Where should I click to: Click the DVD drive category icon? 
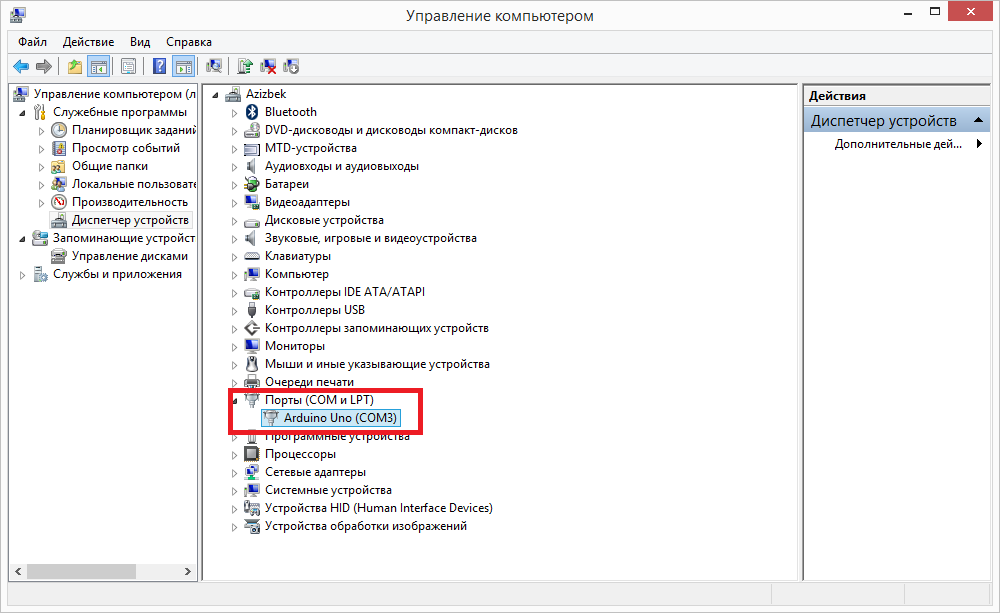(252, 130)
